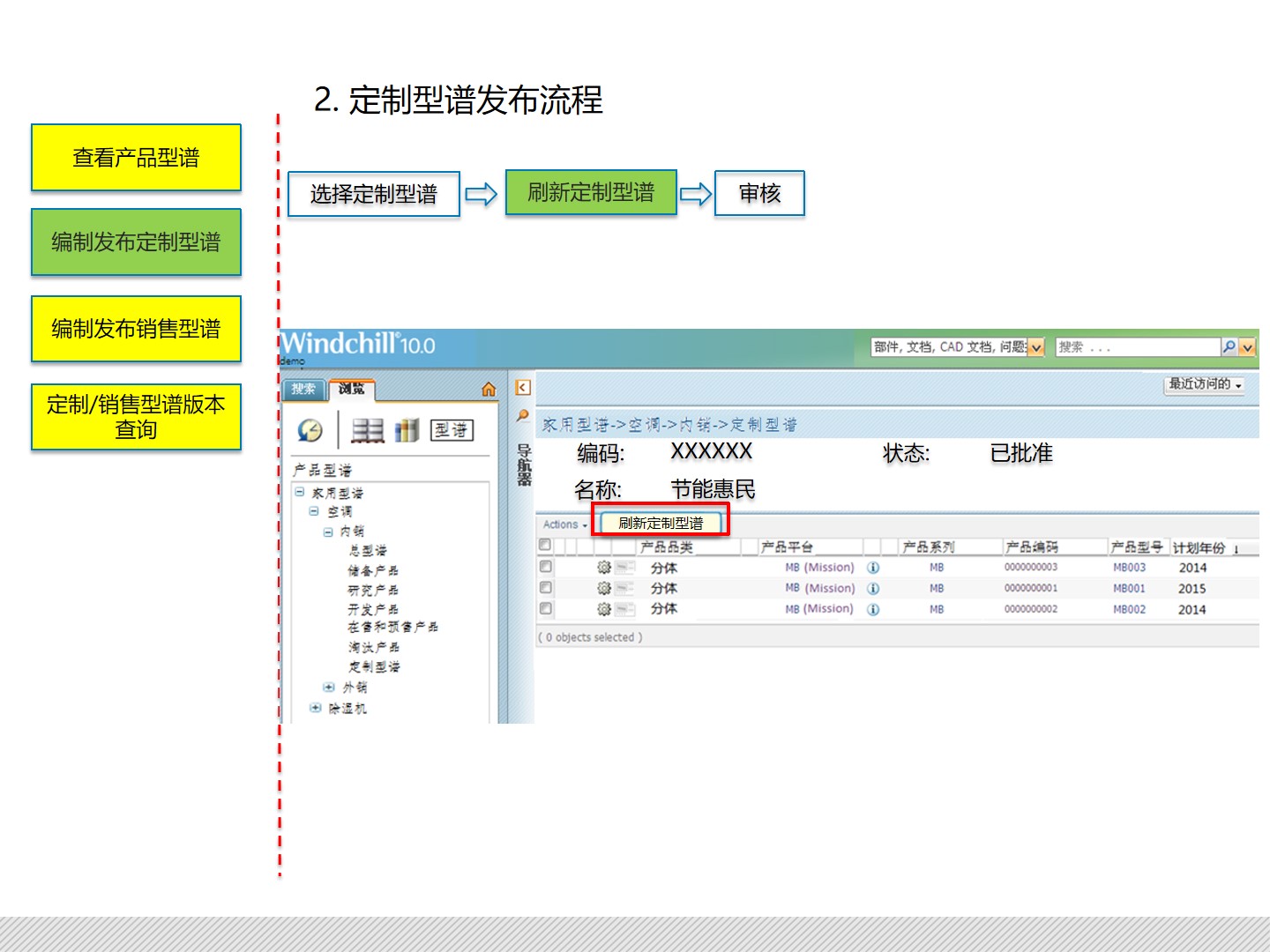Tick checkbox for the MB002 row
Viewport: 1270px width, 952px height.
[545, 609]
